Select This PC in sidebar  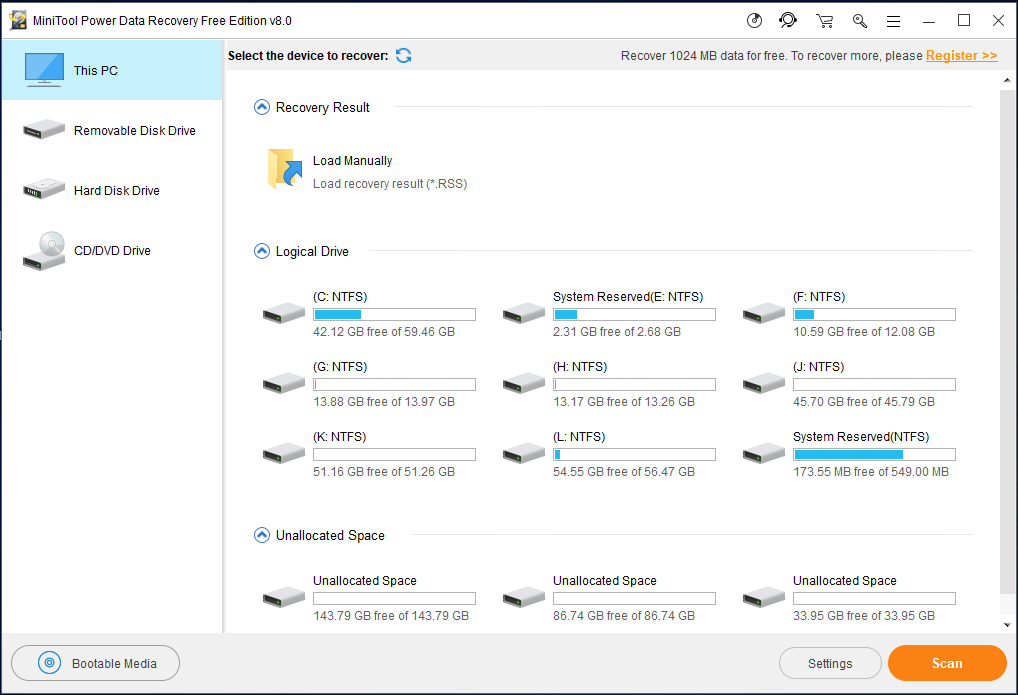112,70
